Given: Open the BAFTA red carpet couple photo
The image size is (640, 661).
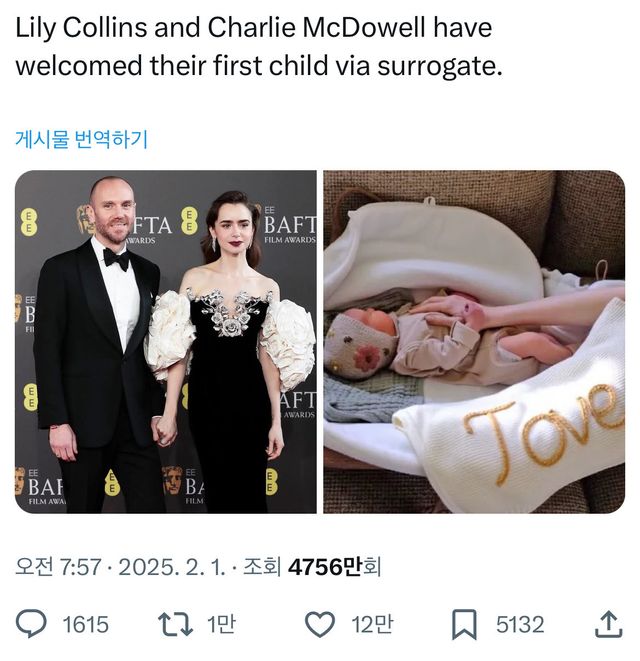Looking at the screenshot, I should pyautogui.click(x=166, y=341).
